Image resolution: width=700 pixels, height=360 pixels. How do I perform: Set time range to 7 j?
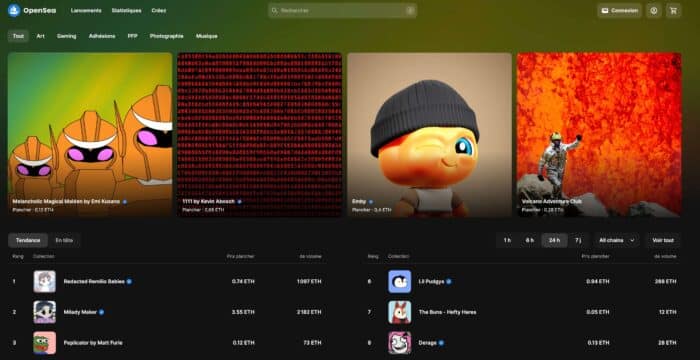click(x=578, y=240)
